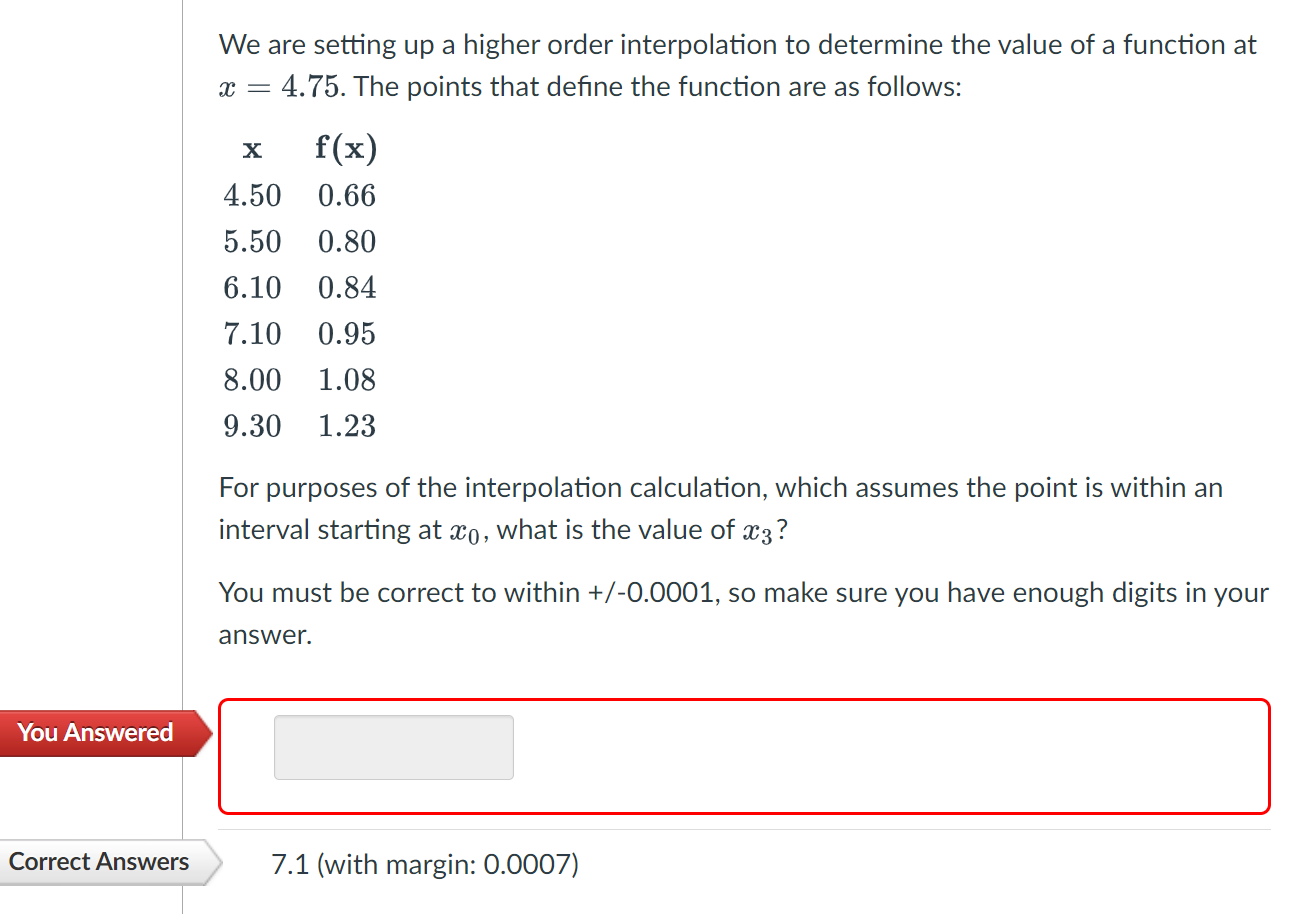The height and width of the screenshot is (914, 1295).
Task: Click the 'Correct Answers' label arrow
Action: click(x=99, y=861)
